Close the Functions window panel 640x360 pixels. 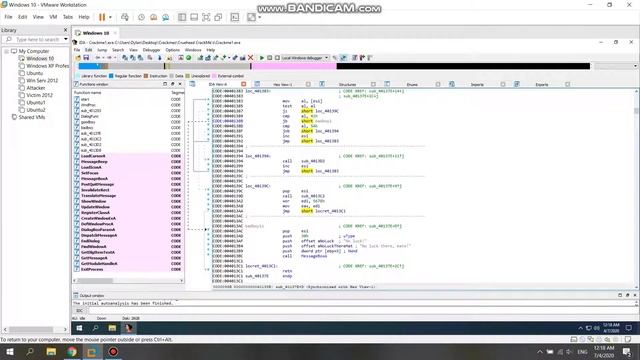180,84
